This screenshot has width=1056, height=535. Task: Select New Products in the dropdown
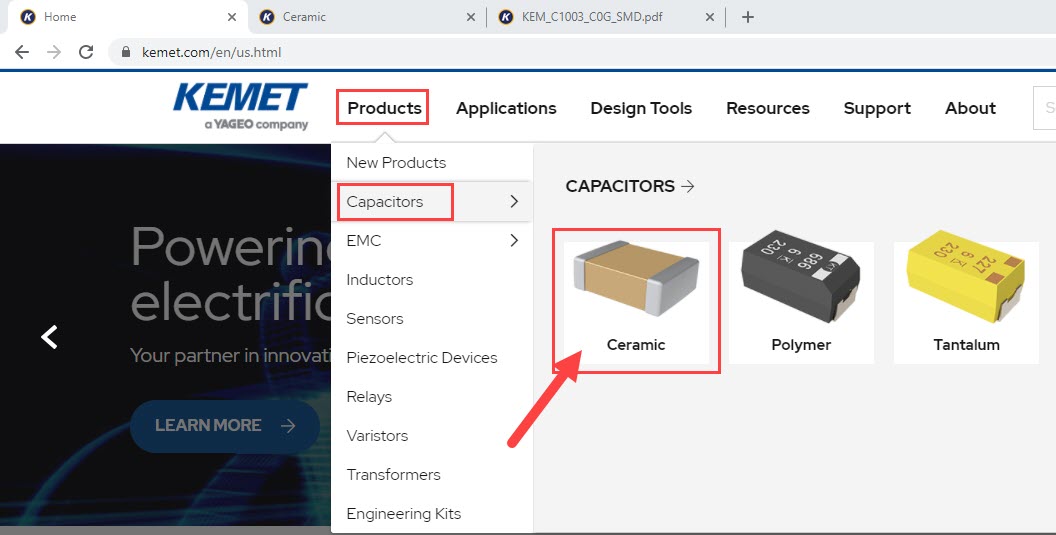click(432, 162)
